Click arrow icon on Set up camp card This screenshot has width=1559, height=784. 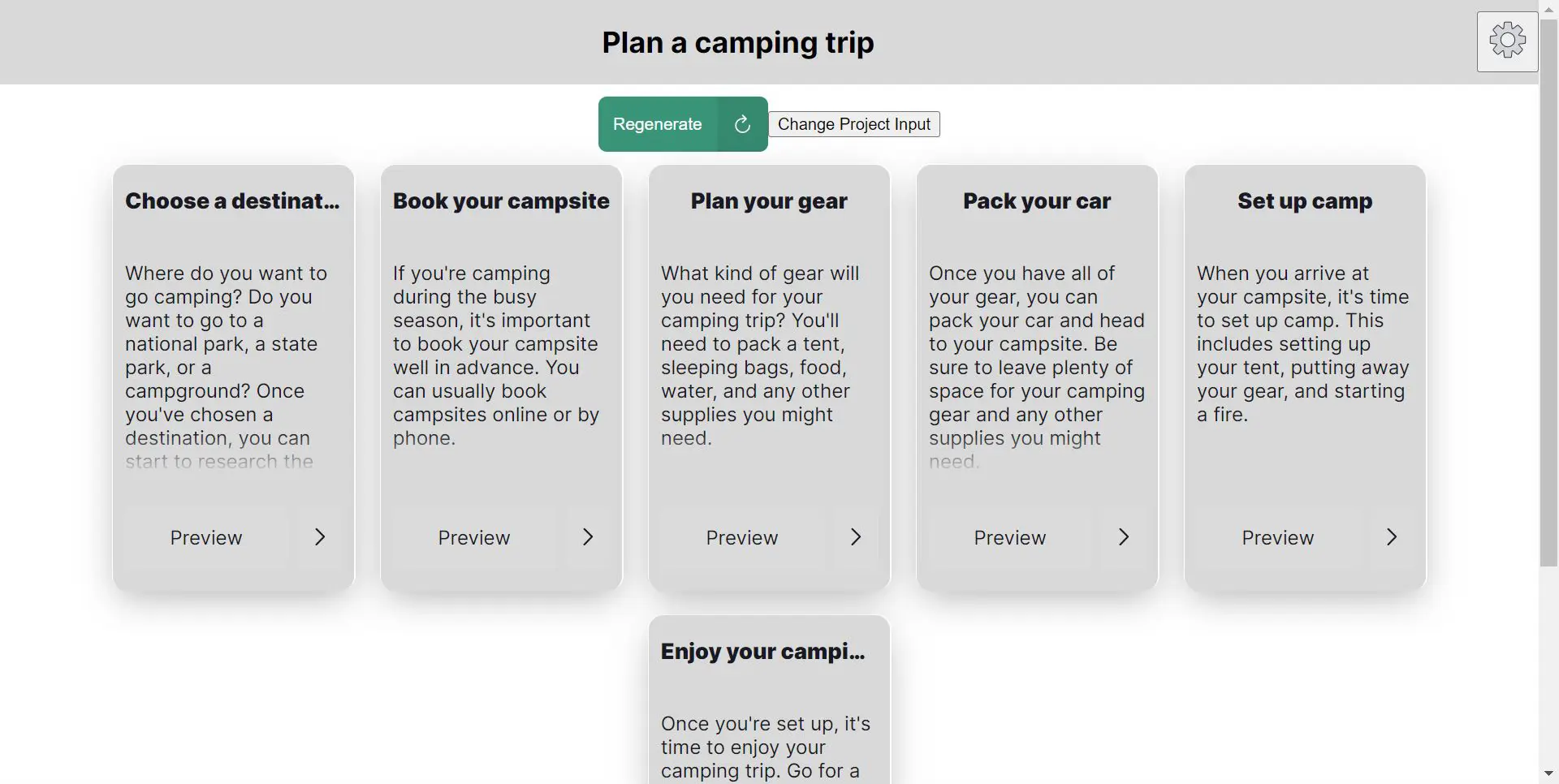pos(1392,537)
